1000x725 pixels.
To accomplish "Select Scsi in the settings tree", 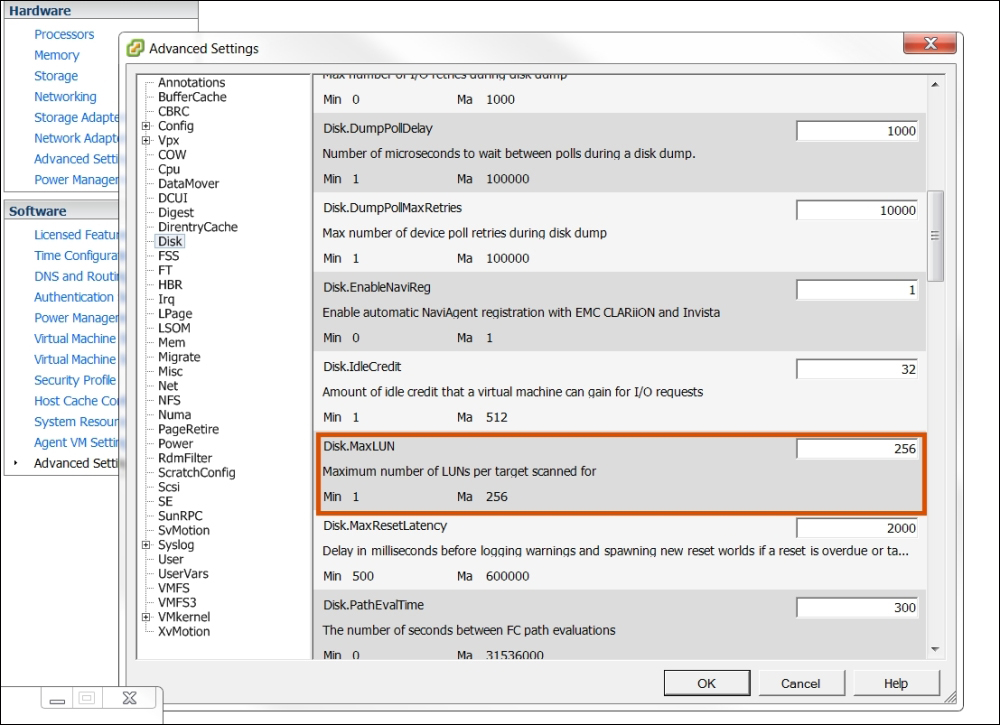I will pos(168,487).
